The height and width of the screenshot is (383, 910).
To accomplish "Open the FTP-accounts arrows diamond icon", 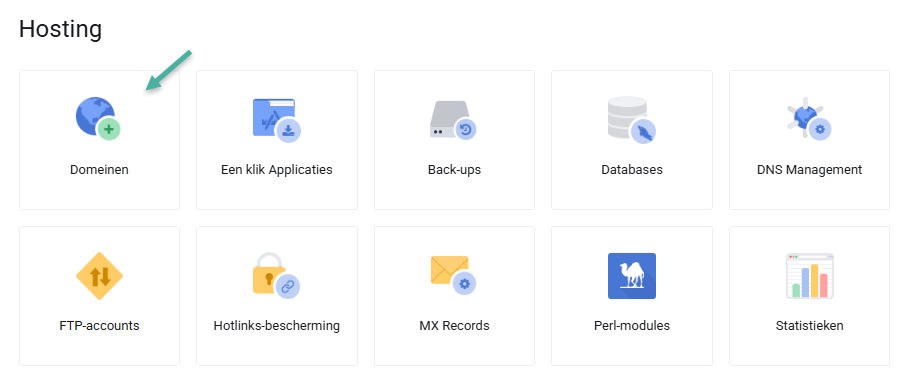I will (x=99, y=276).
